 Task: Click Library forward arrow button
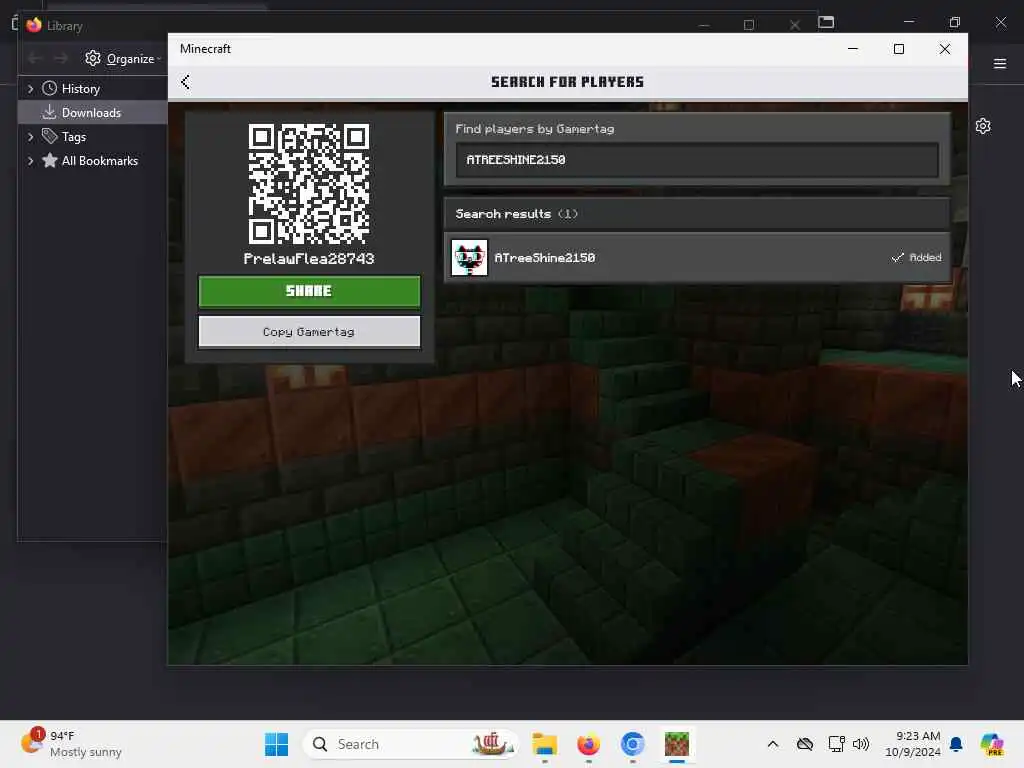[61, 59]
